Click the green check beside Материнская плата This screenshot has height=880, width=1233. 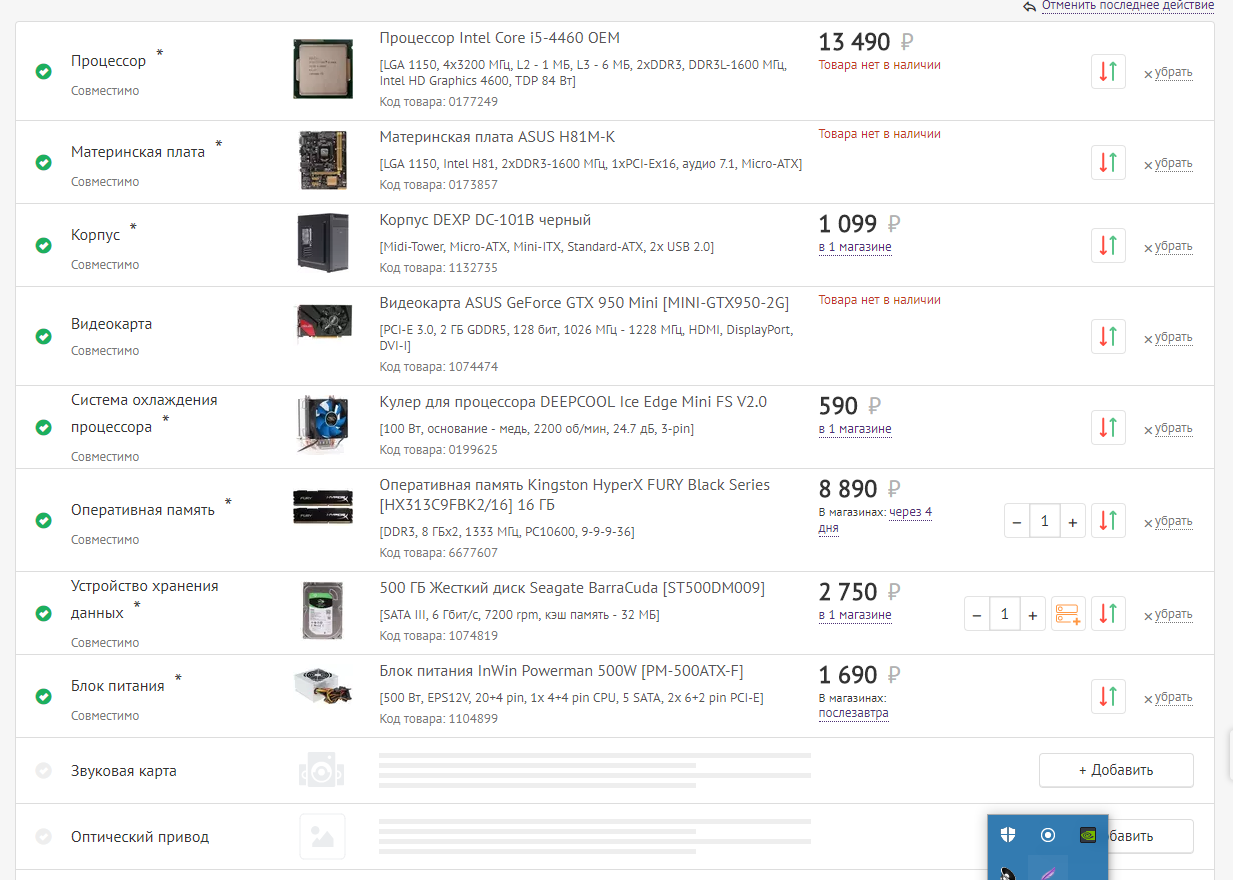click(43, 162)
